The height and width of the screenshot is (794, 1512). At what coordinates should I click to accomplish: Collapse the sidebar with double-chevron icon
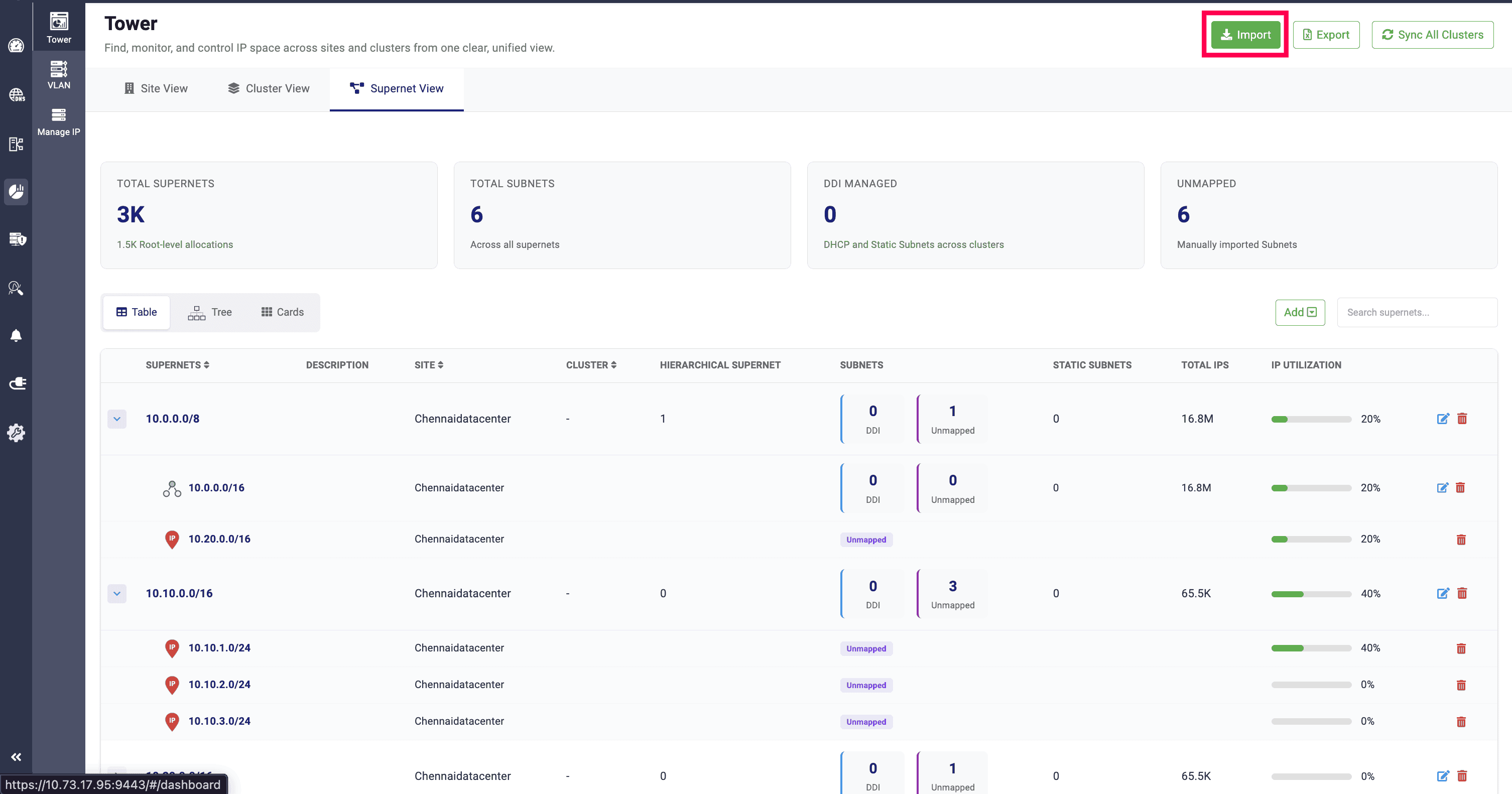pyautogui.click(x=16, y=757)
